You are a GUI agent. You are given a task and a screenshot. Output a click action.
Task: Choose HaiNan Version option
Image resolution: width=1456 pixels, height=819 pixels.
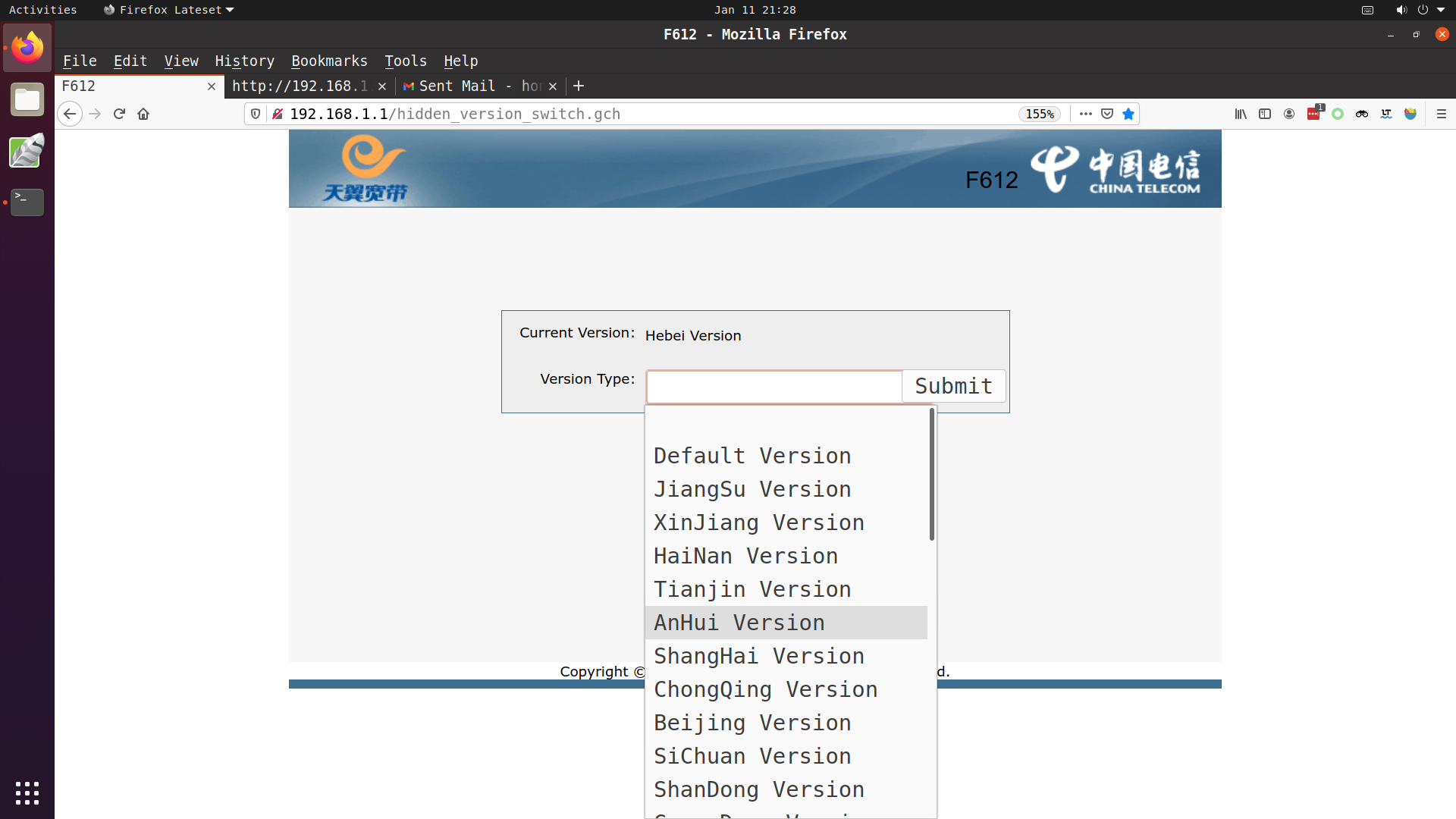[x=786, y=556]
